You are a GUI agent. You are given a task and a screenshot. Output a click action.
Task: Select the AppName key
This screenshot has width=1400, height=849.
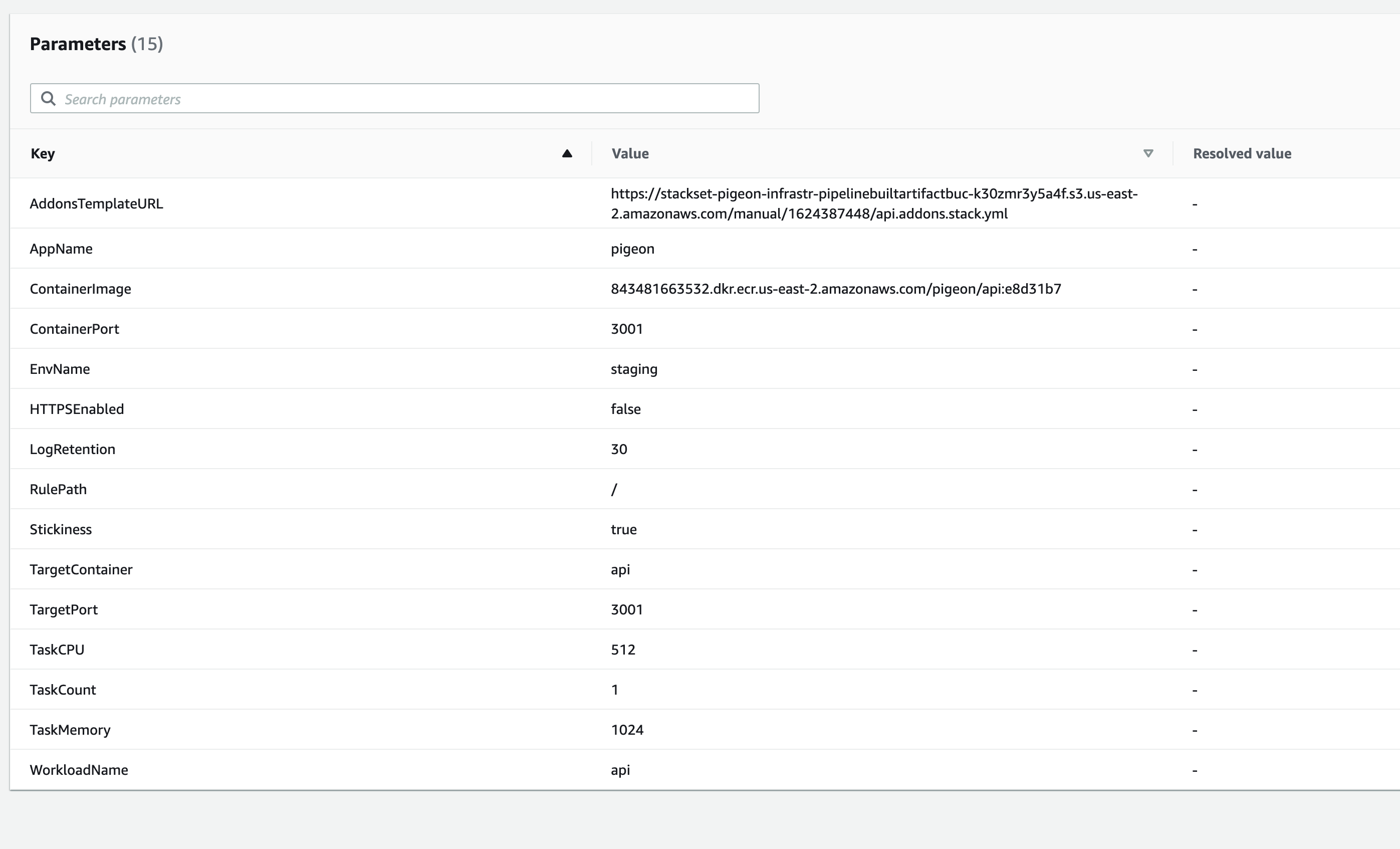[61, 249]
